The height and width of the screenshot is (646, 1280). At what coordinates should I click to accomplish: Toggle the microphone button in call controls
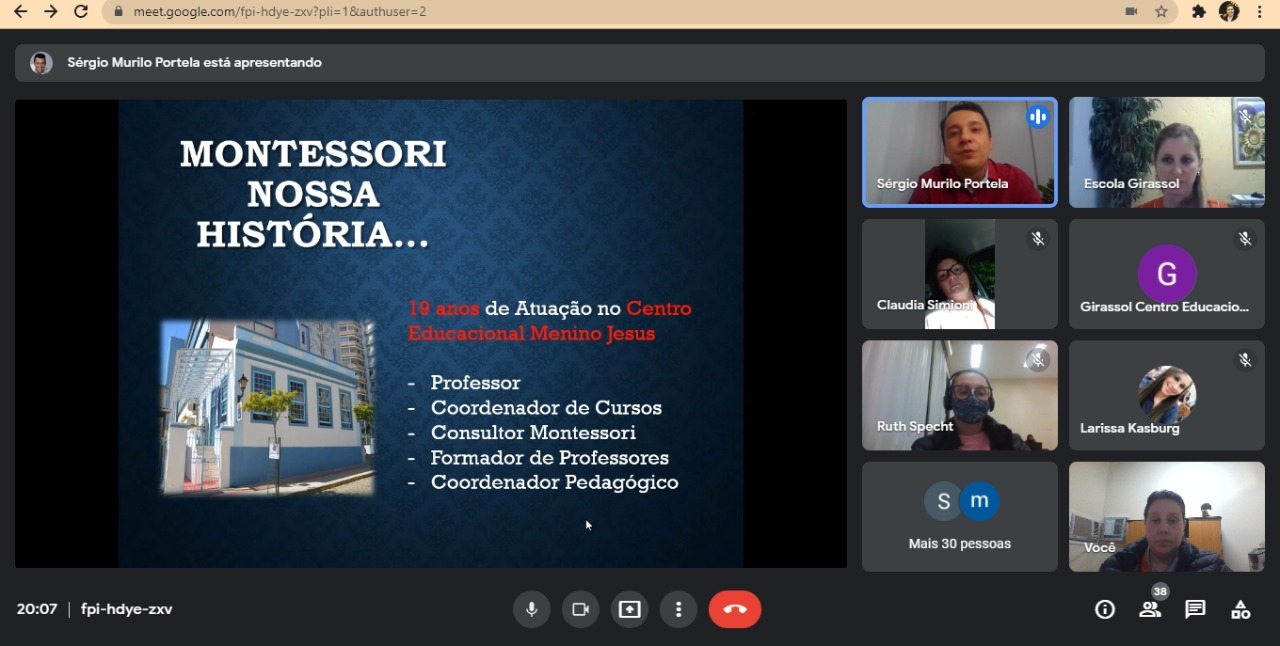click(531, 609)
